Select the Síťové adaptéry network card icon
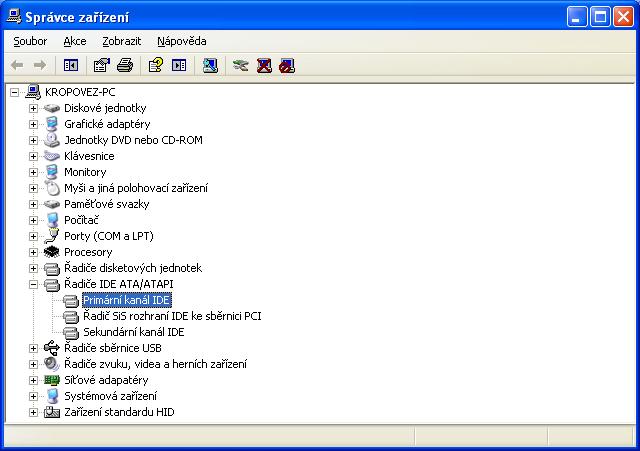The width and height of the screenshot is (640, 451). 52,380
